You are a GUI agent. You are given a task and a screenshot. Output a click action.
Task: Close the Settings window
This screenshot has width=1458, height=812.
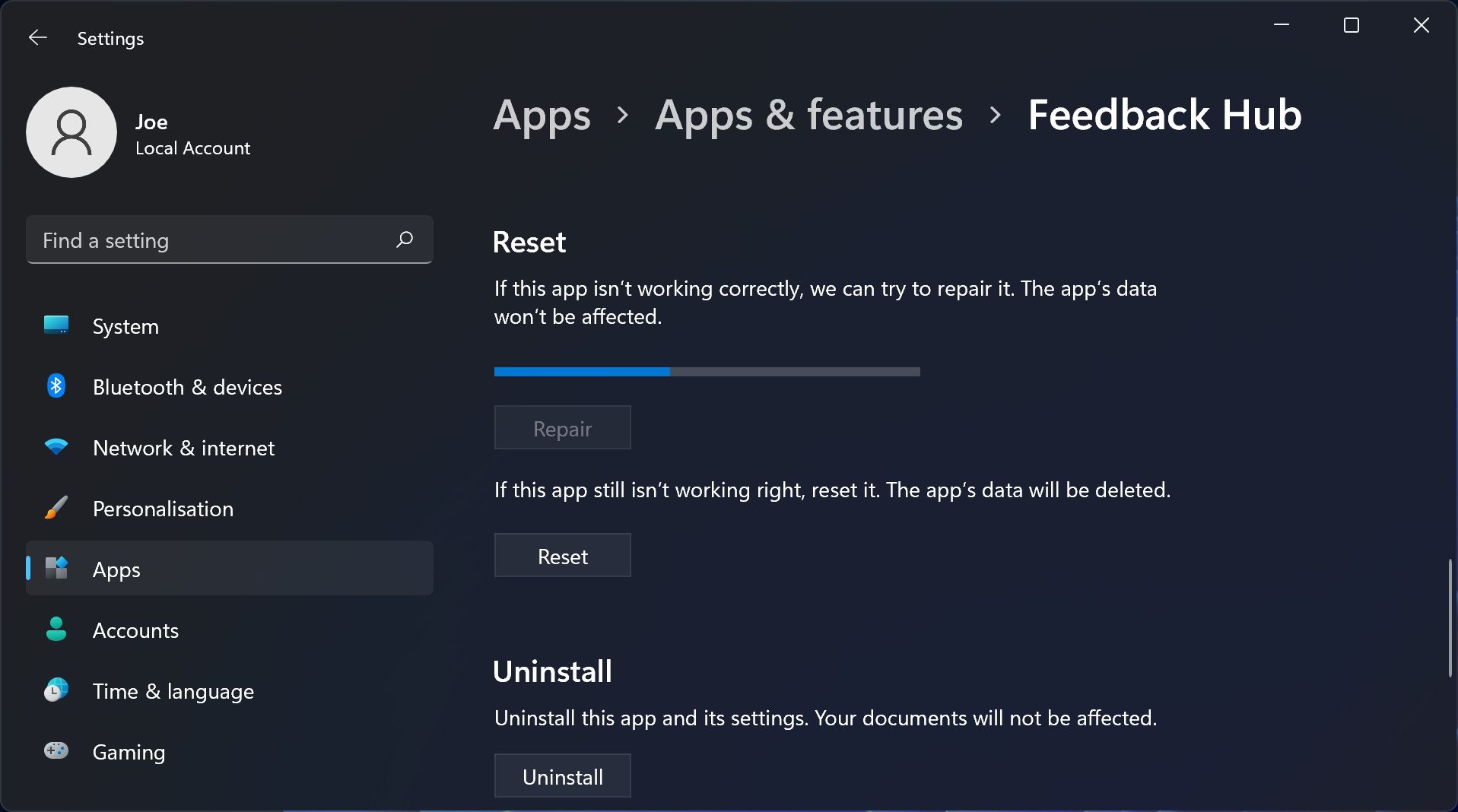pos(1421,25)
